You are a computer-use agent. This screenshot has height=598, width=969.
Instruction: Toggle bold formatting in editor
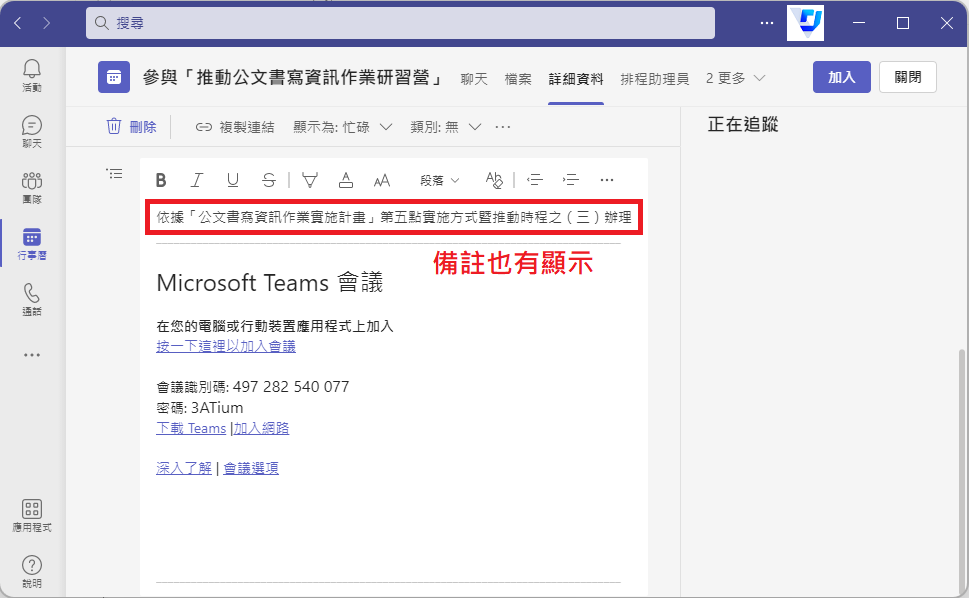pos(161,180)
